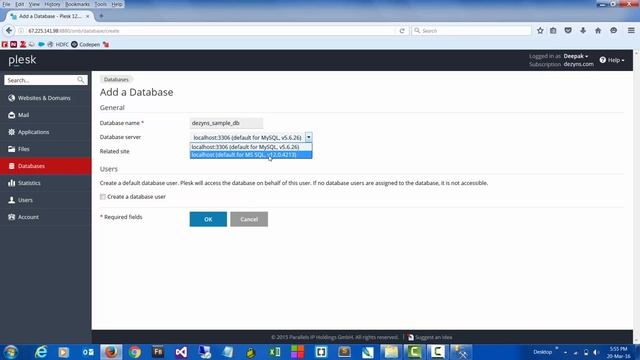Bookmark this page with the star icon
Viewport: 640px width, 360px height.
(540, 31)
